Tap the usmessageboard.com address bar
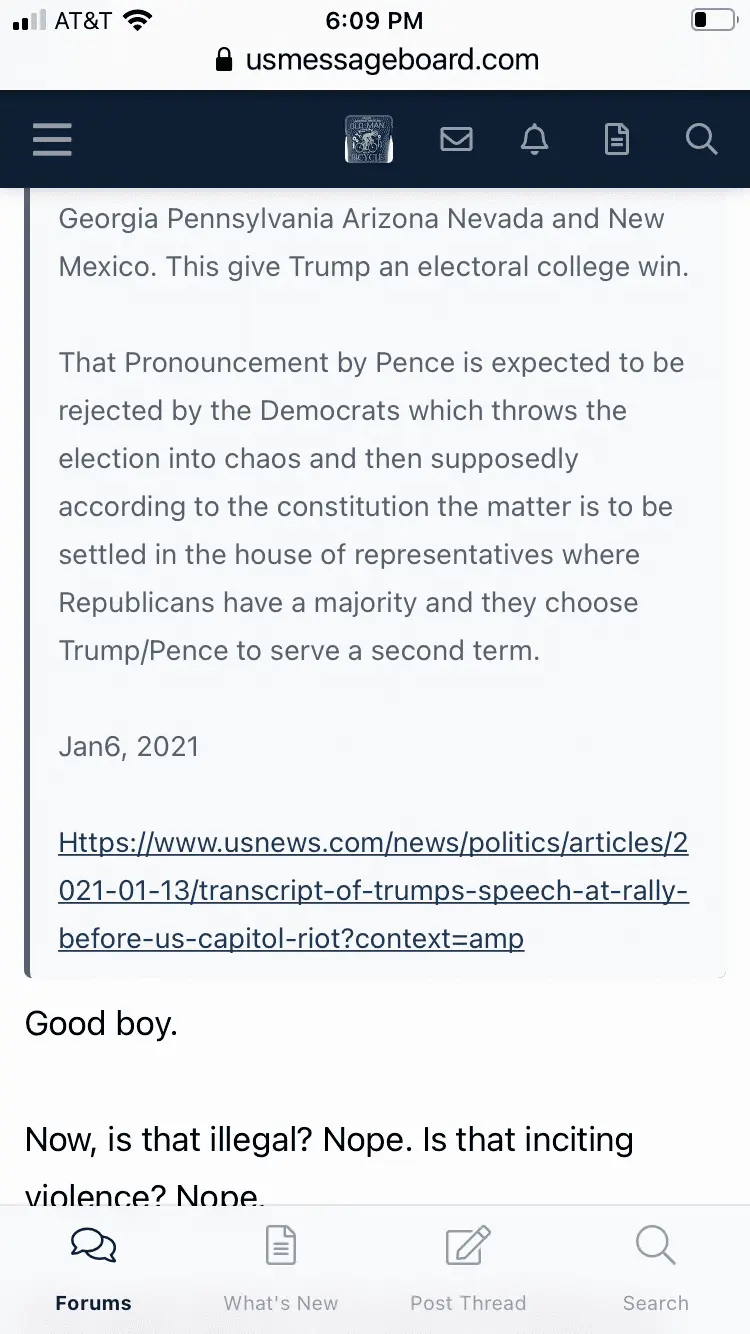This screenshot has width=750, height=1334. point(391,60)
